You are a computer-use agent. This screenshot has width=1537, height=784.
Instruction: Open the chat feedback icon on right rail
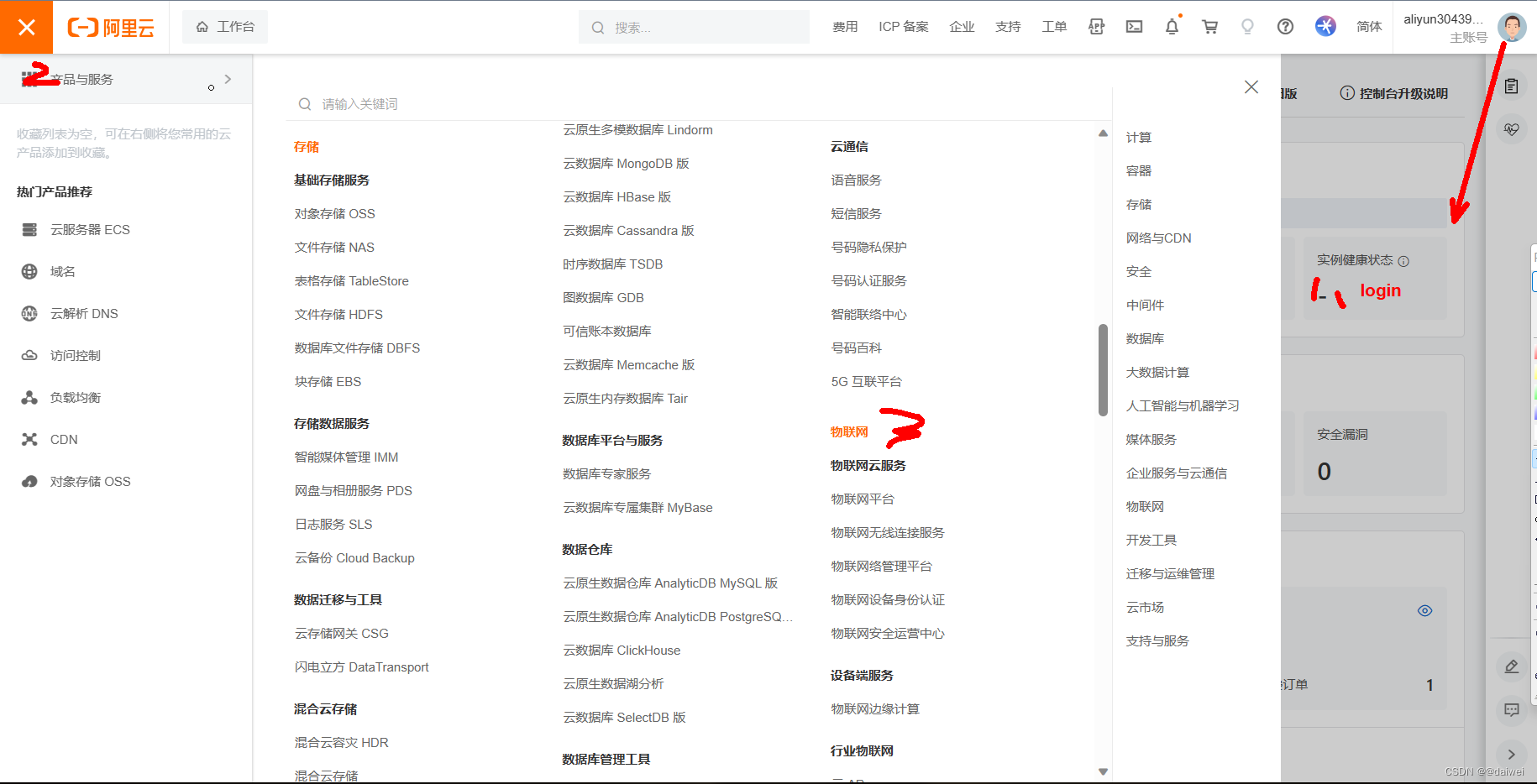point(1512,710)
